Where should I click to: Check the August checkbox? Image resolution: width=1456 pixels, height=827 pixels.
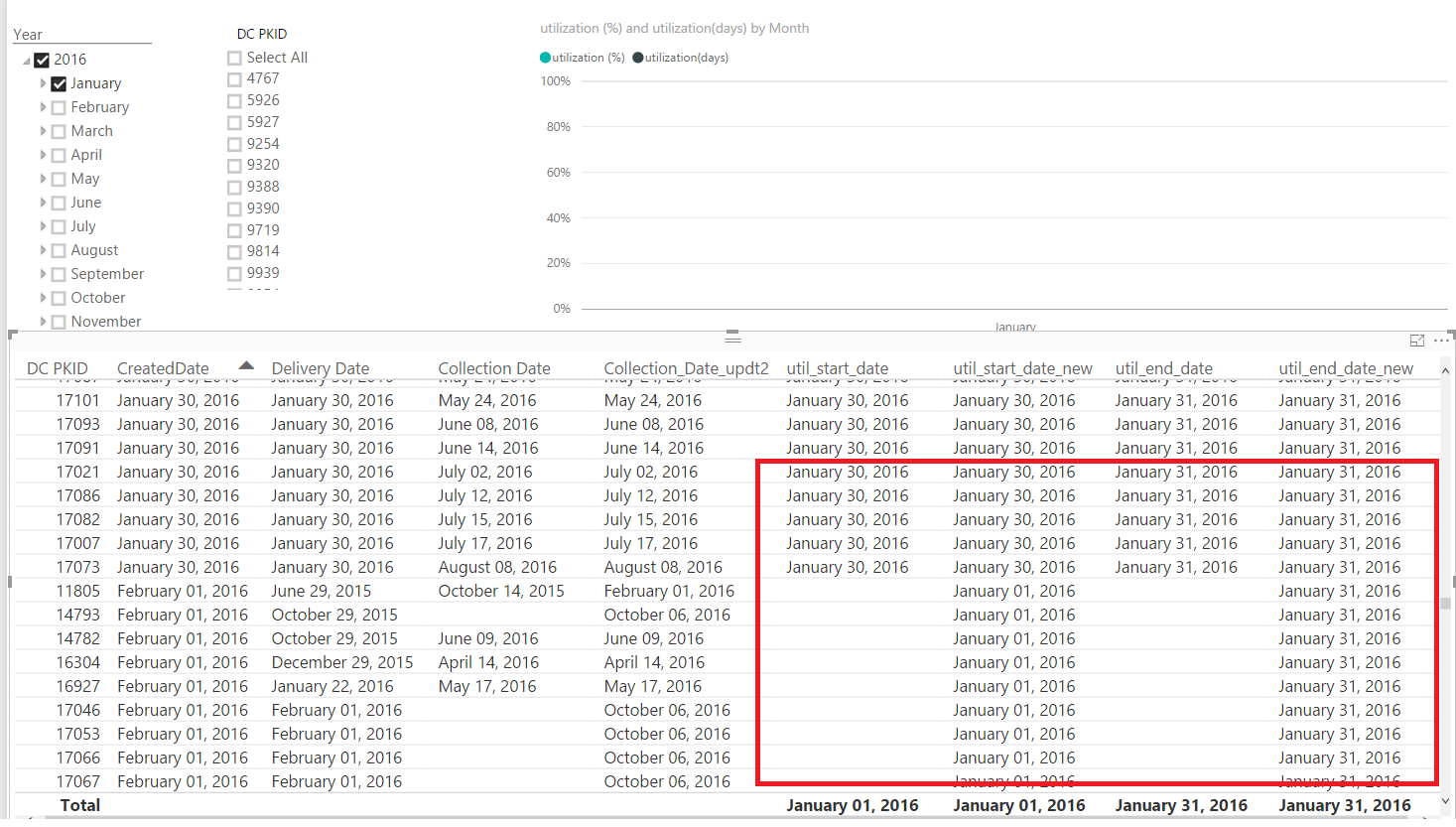pyautogui.click(x=59, y=250)
